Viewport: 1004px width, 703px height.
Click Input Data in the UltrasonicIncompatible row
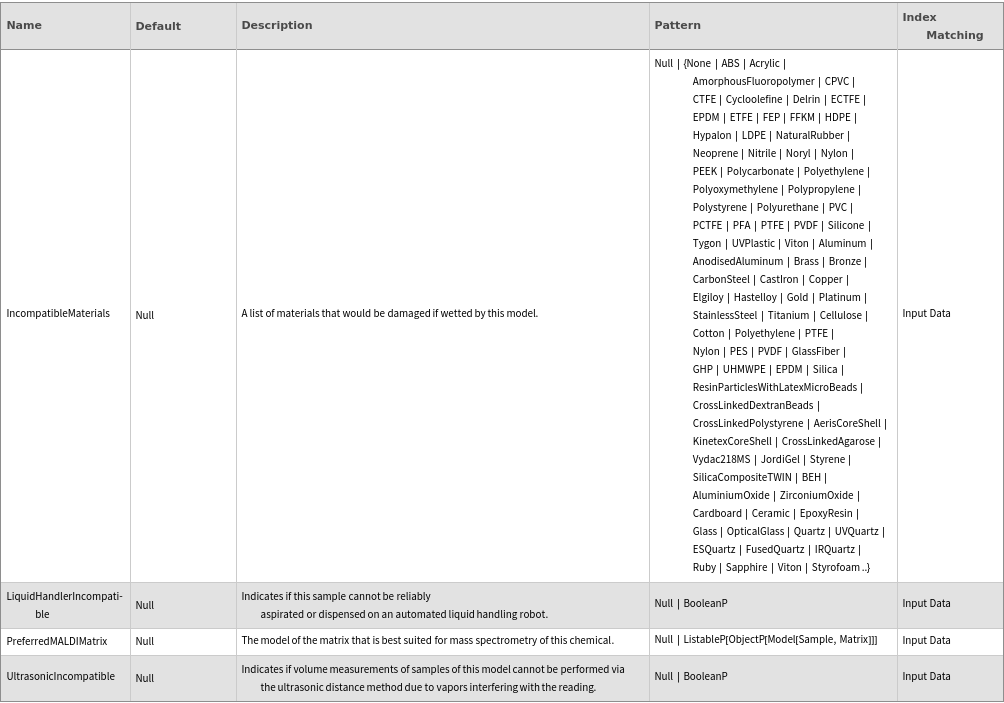[x=926, y=677]
